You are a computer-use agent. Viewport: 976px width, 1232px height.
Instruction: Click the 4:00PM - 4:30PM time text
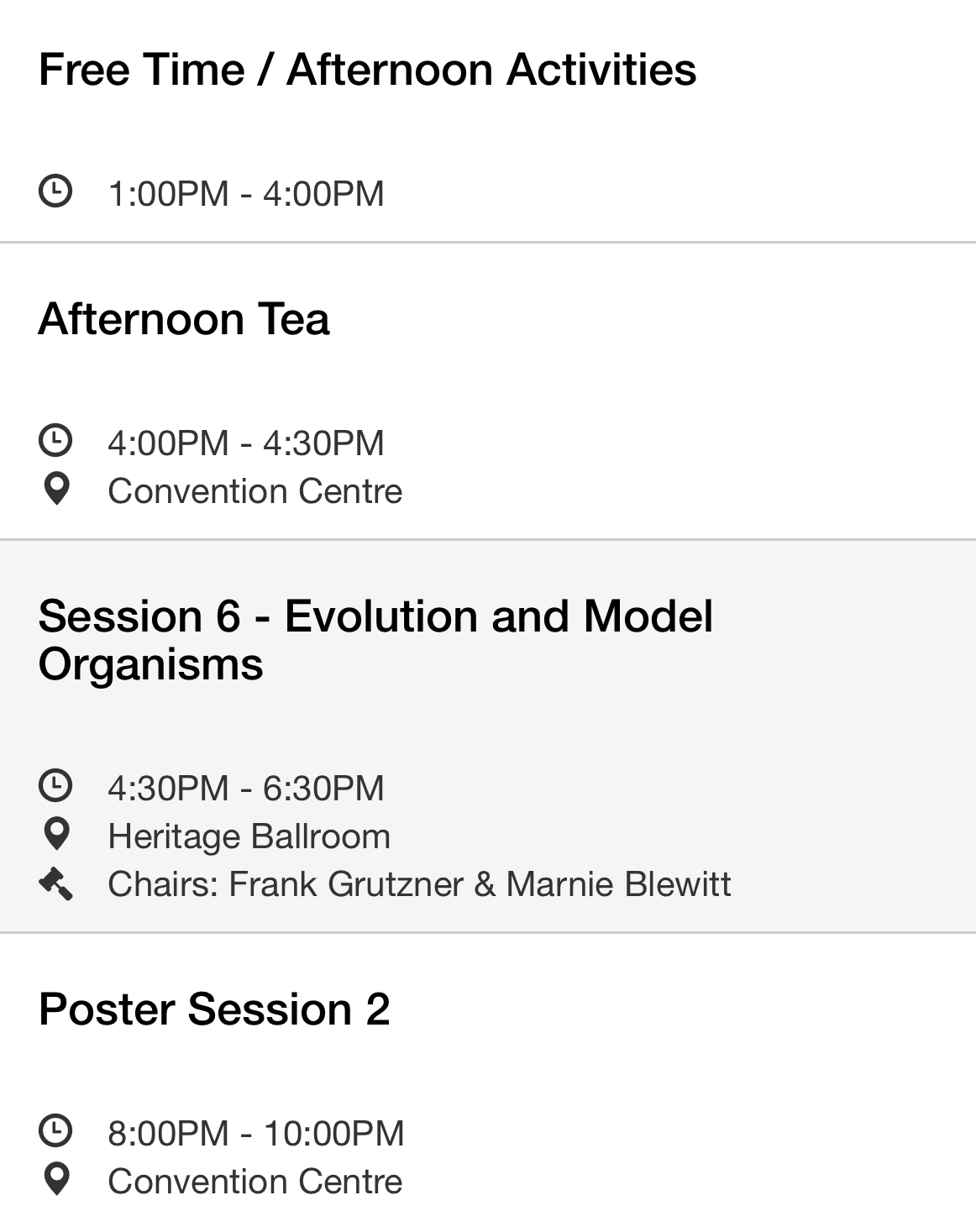click(246, 443)
